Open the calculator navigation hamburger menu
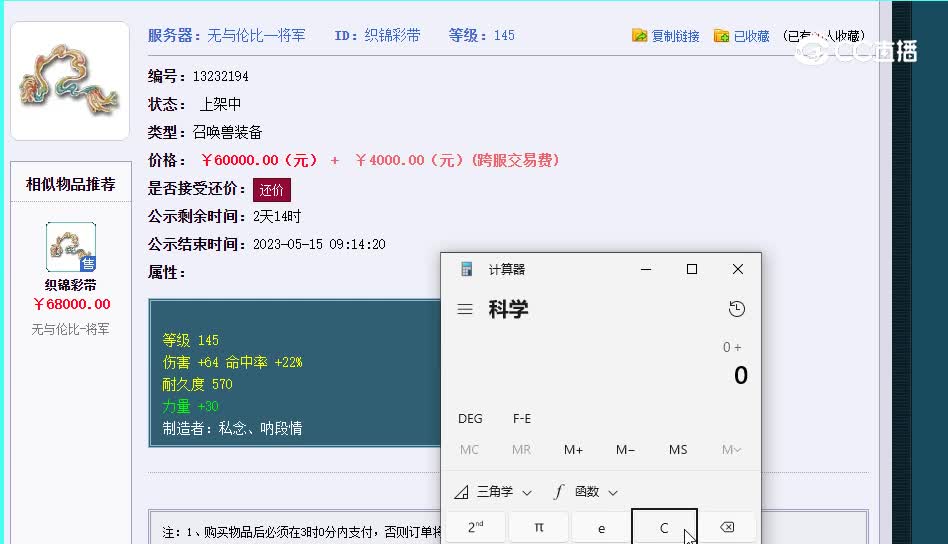 tap(464, 309)
